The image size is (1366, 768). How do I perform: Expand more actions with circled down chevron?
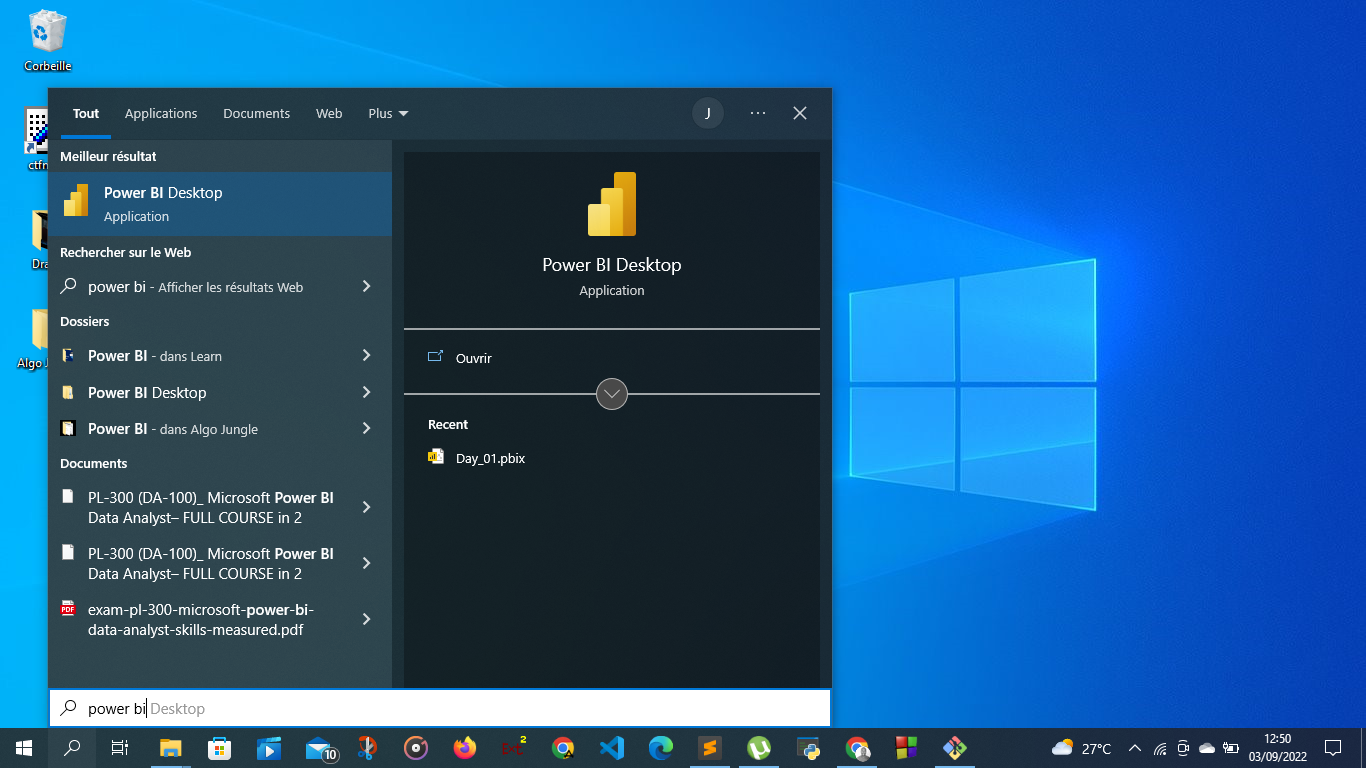[x=612, y=394]
